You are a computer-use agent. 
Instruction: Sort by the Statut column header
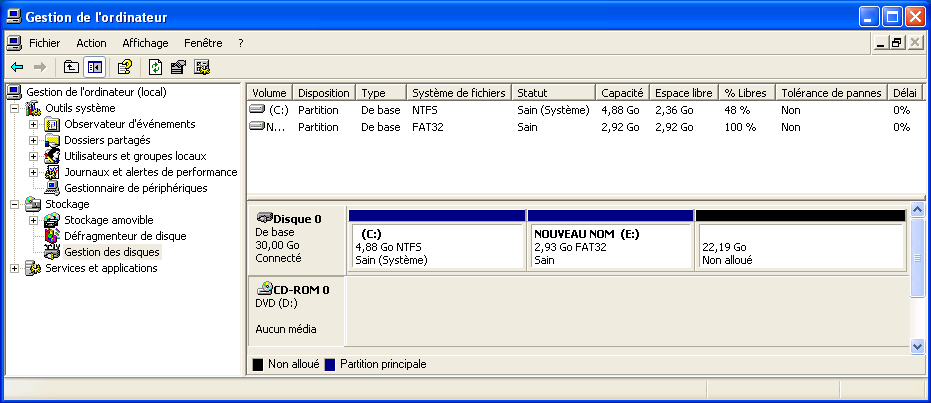point(553,93)
